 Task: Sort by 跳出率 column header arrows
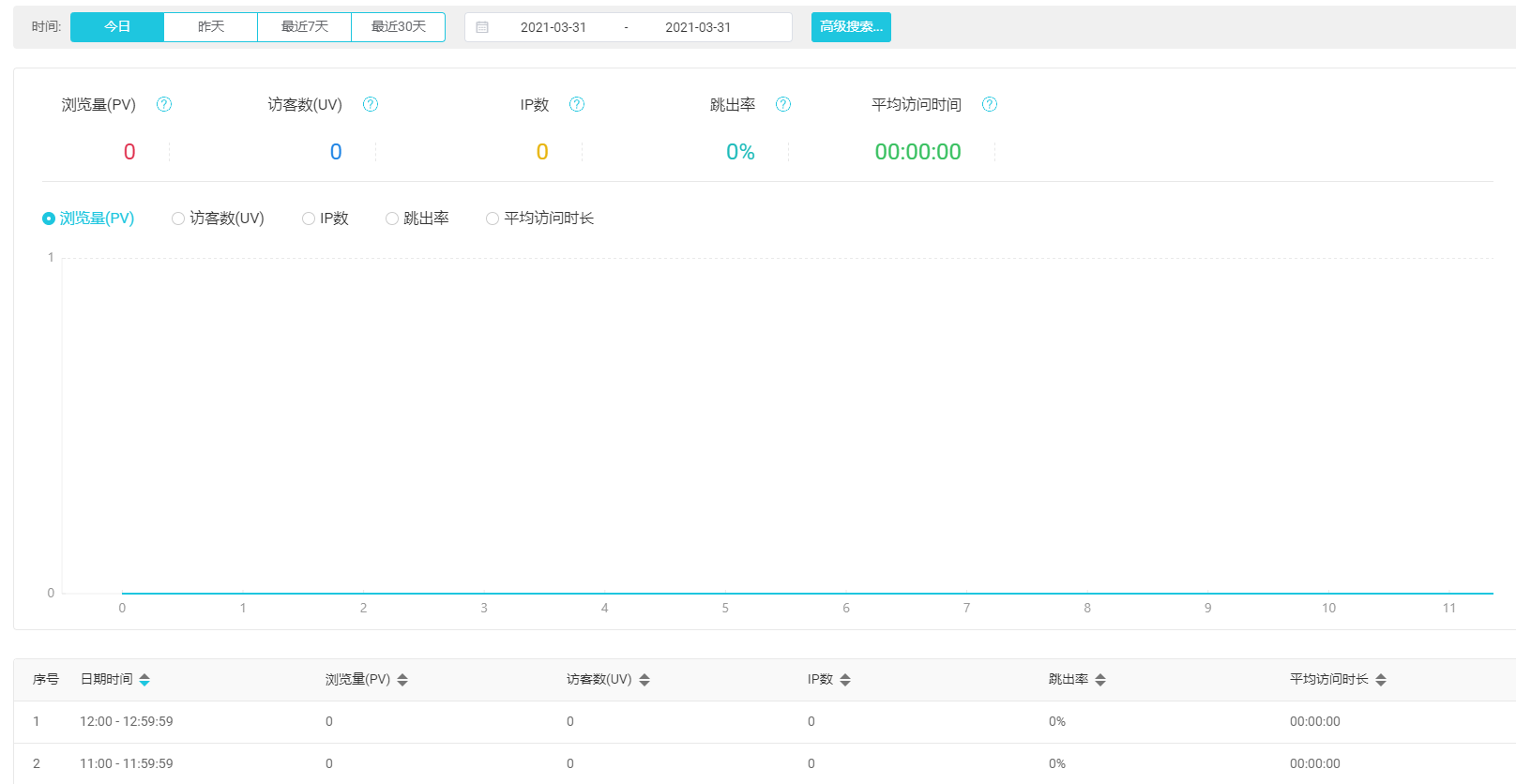pos(1100,680)
